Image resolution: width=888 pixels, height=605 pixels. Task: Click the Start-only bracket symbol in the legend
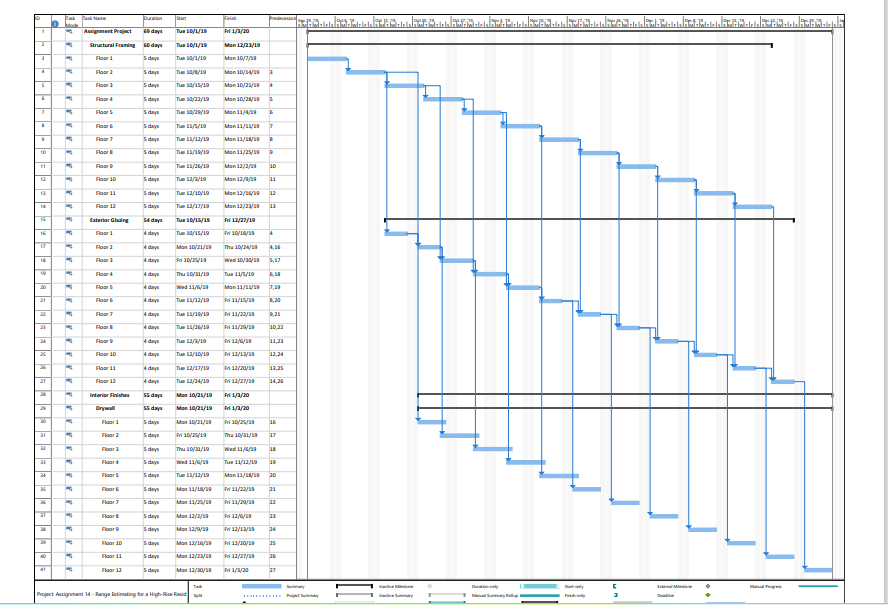(x=614, y=586)
